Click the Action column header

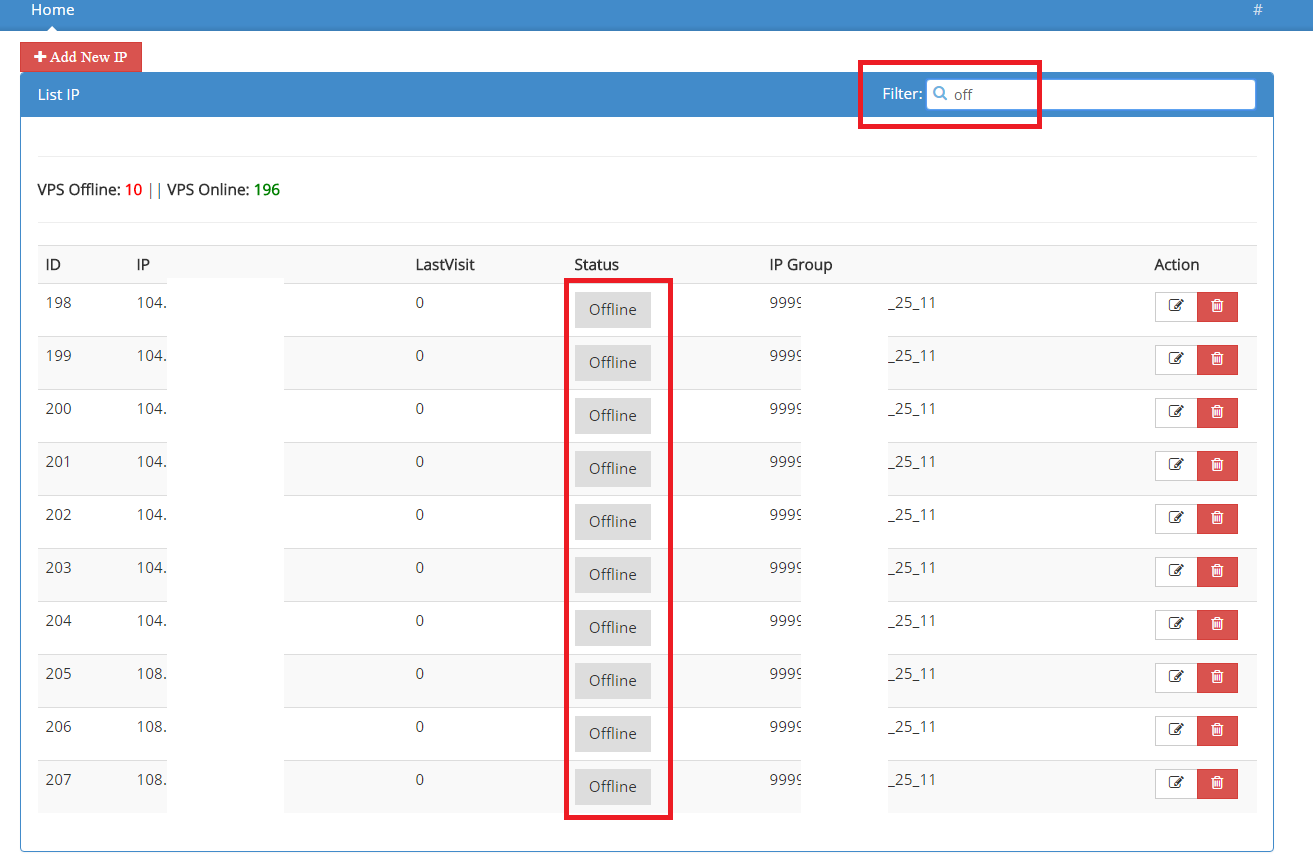click(1177, 265)
